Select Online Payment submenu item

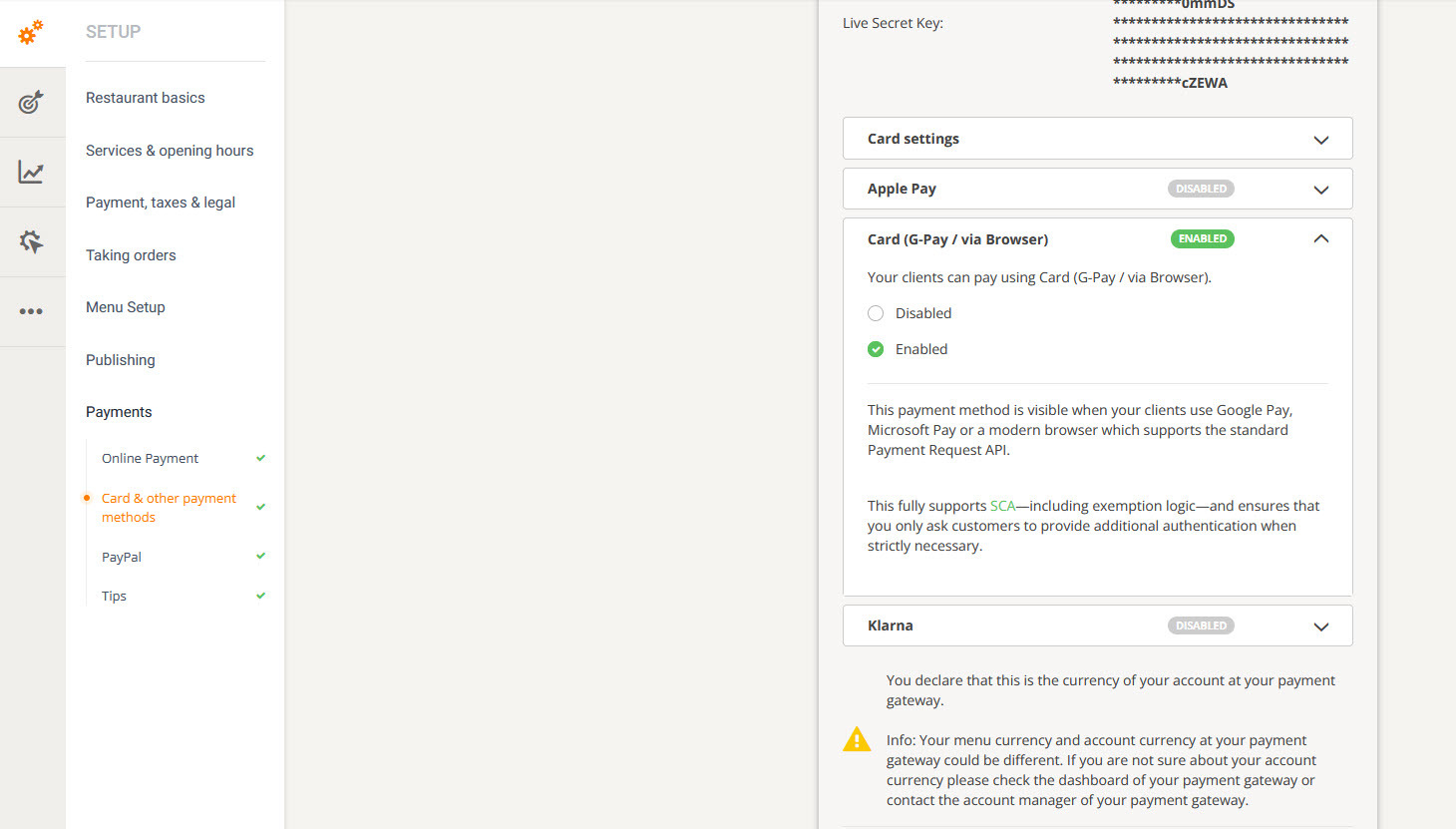(150, 458)
